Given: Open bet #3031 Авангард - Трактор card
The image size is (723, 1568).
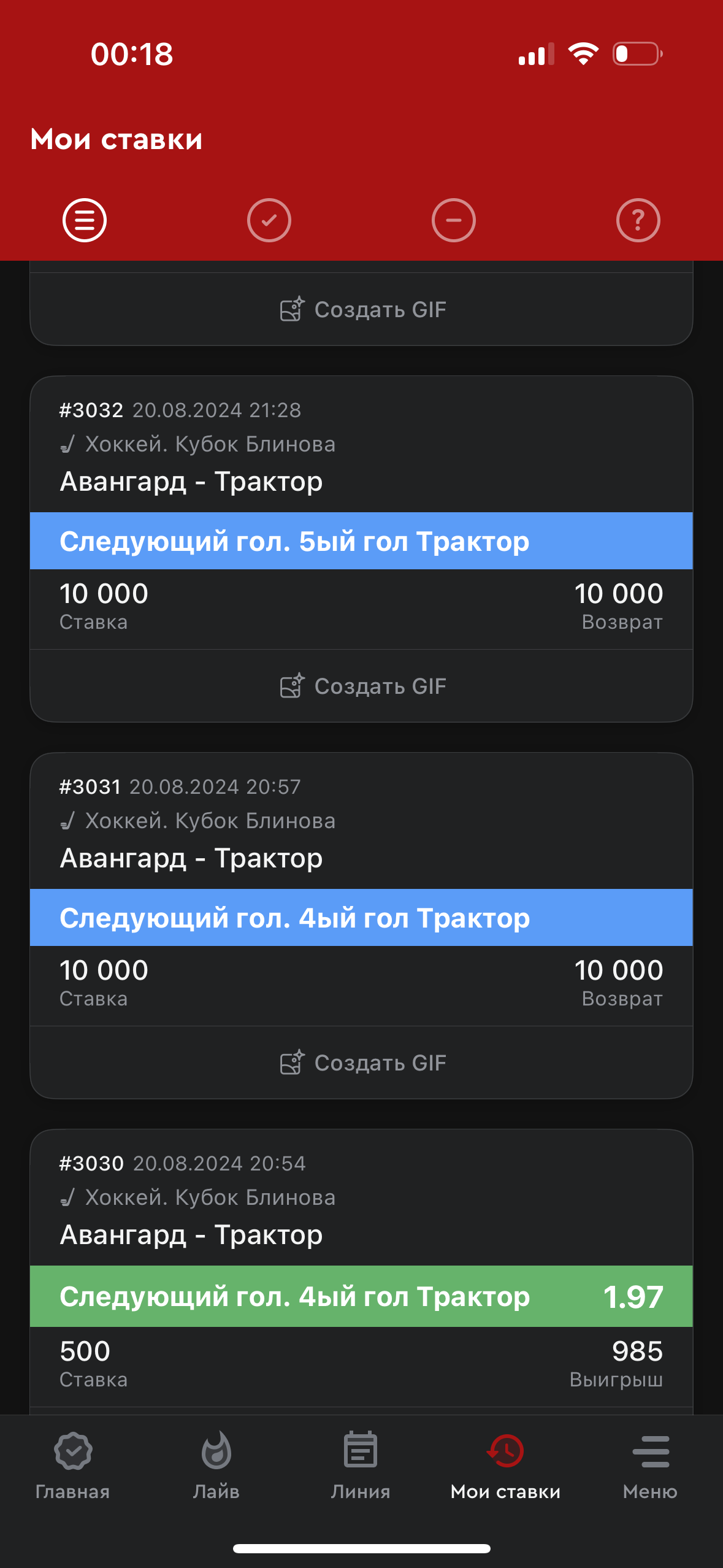Looking at the screenshot, I should click(191, 858).
